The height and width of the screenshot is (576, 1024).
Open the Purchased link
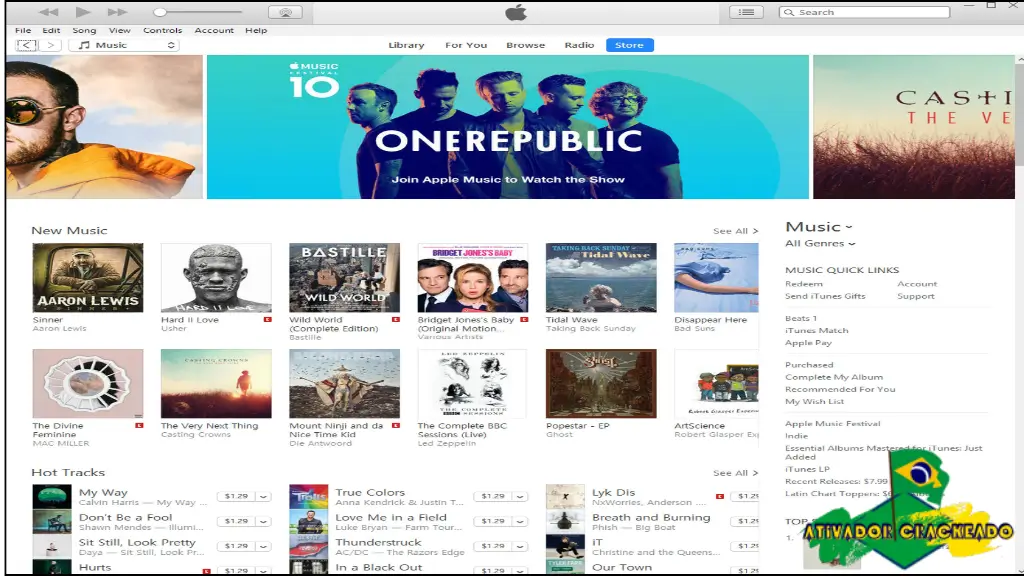coord(809,364)
